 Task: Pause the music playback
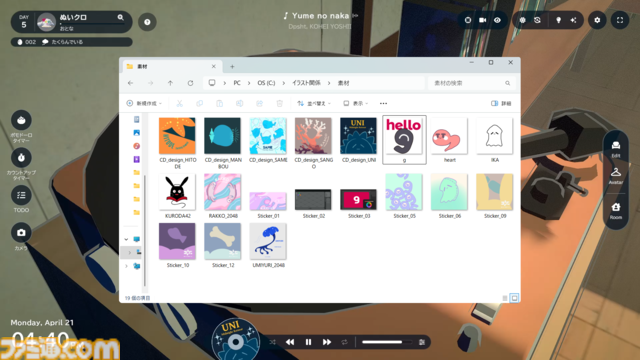click(x=308, y=342)
